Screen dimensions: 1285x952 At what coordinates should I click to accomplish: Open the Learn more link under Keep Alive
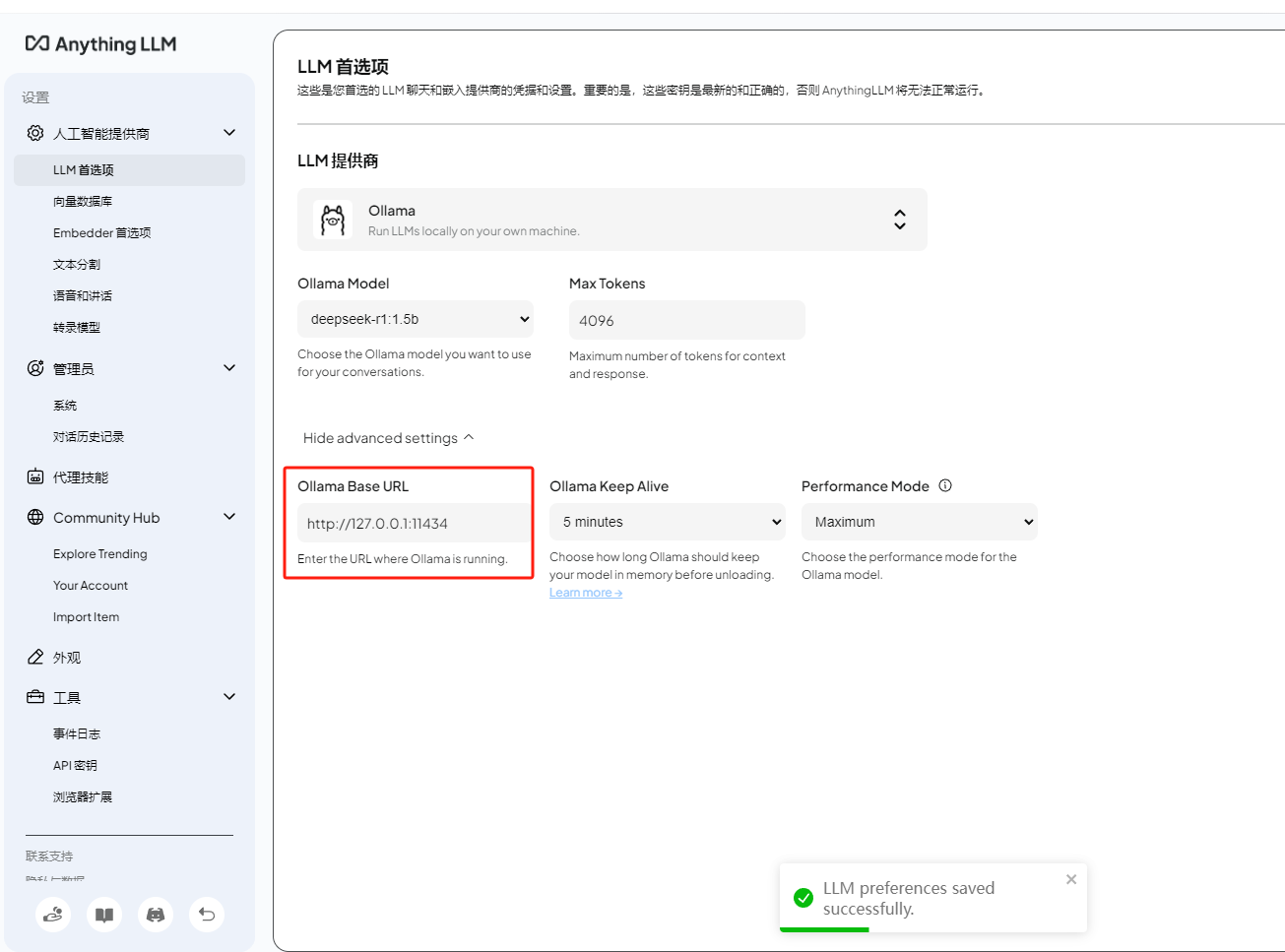[585, 592]
